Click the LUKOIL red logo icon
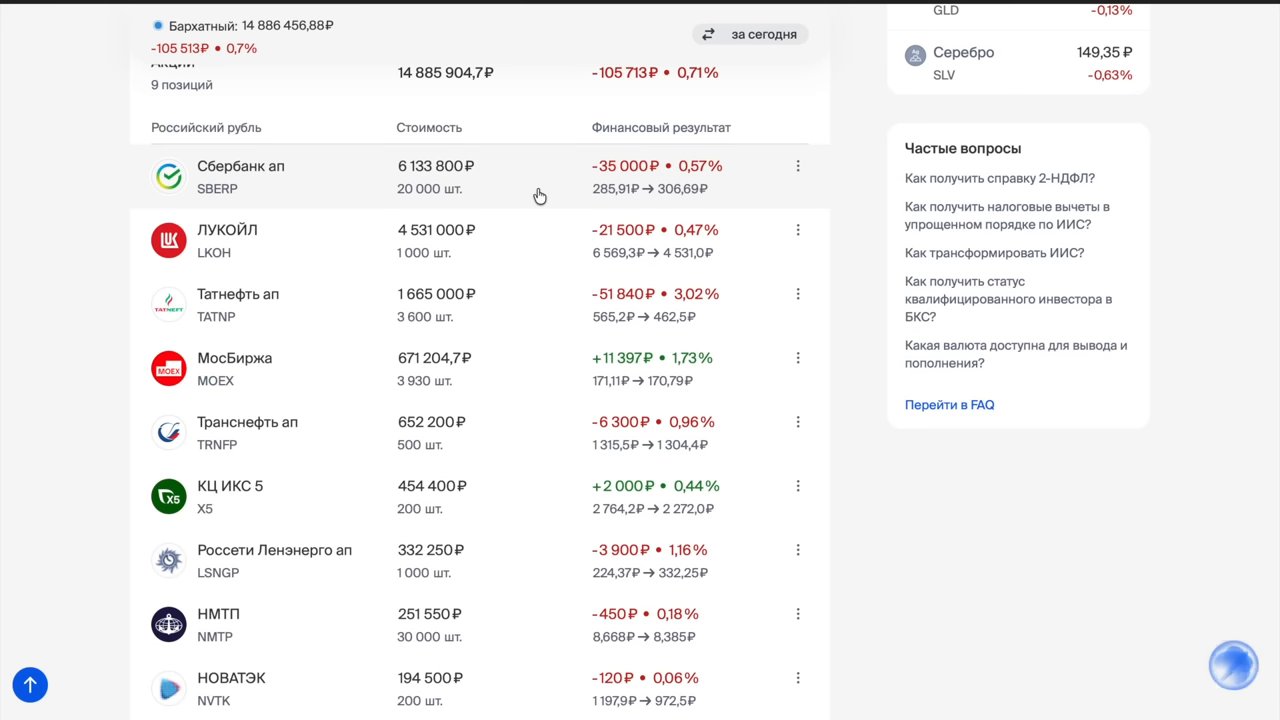 tap(169, 241)
